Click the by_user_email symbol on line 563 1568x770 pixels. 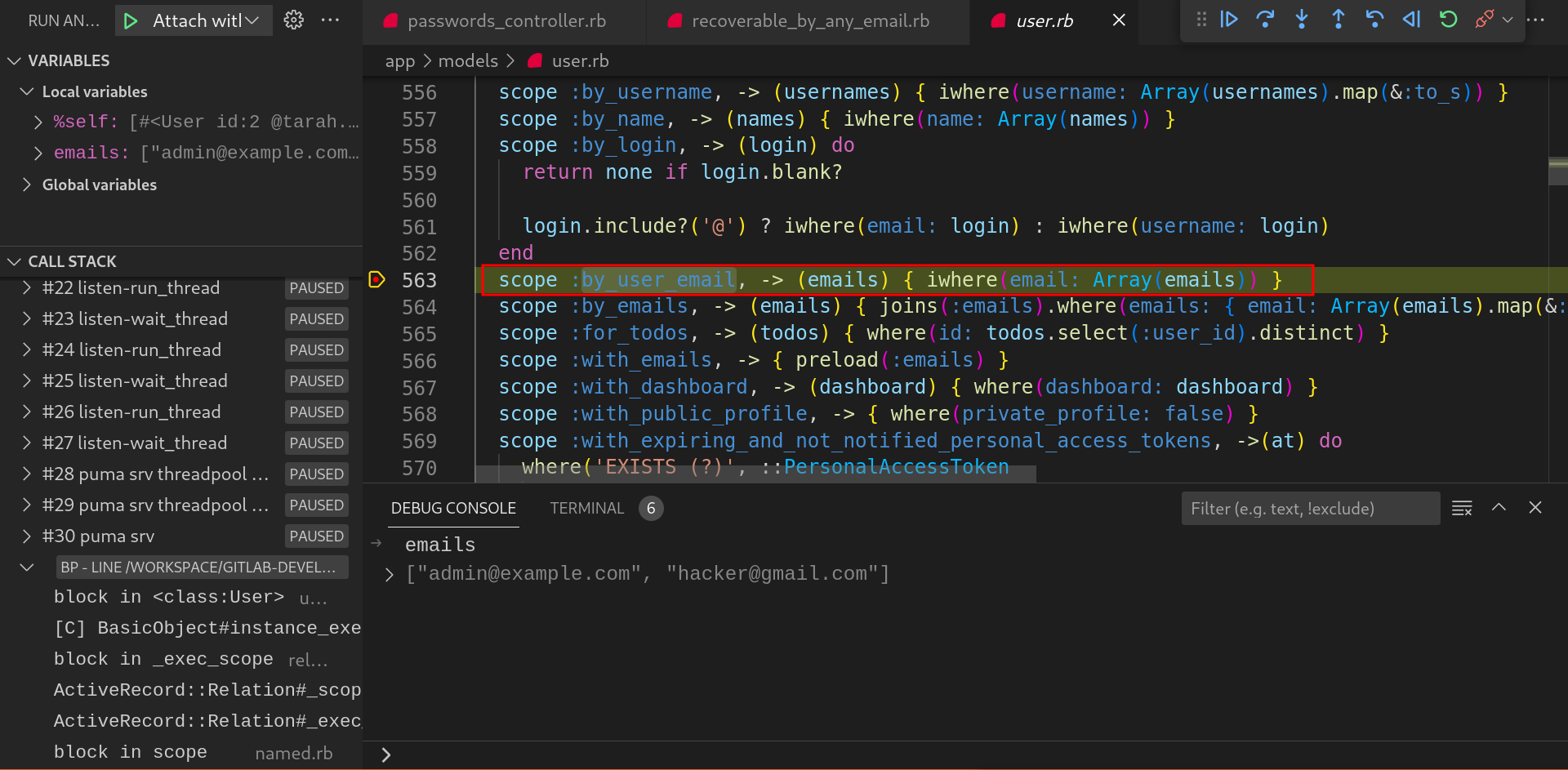click(658, 280)
